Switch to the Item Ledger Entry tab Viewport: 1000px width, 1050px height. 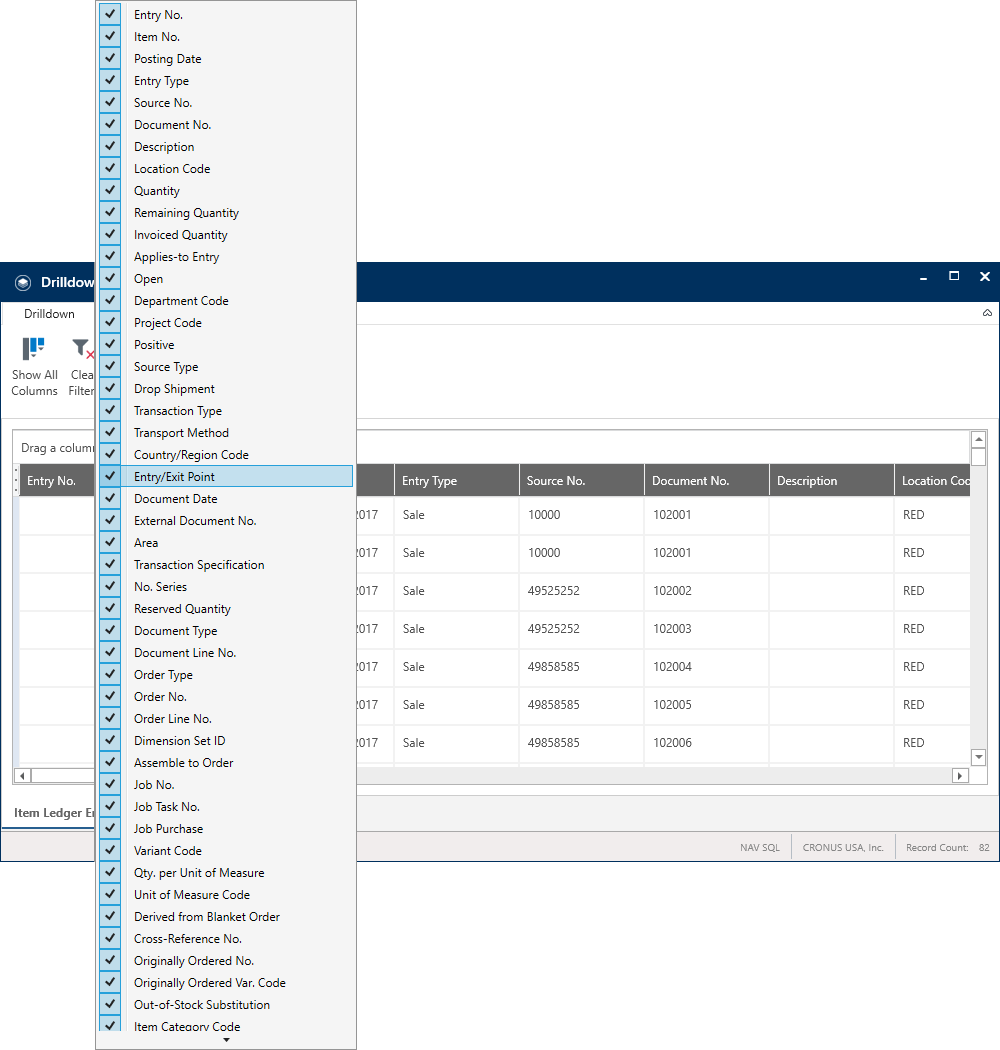click(x=54, y=813)
